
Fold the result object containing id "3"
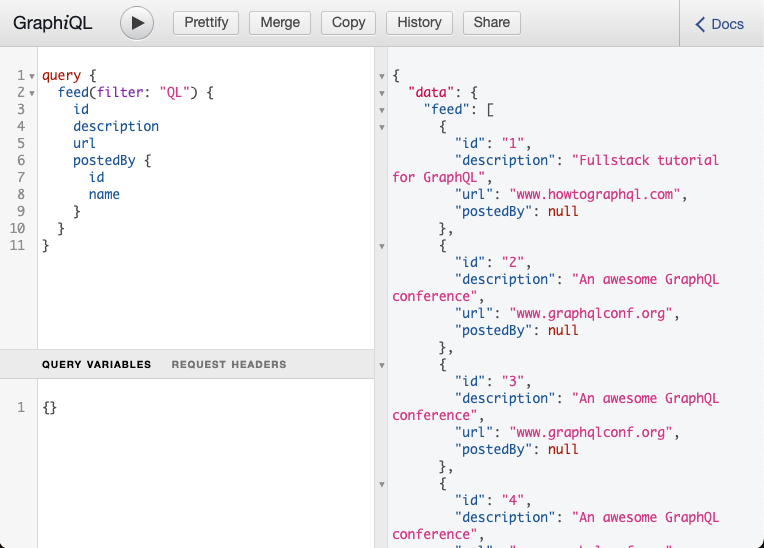(x=382, y=365)
